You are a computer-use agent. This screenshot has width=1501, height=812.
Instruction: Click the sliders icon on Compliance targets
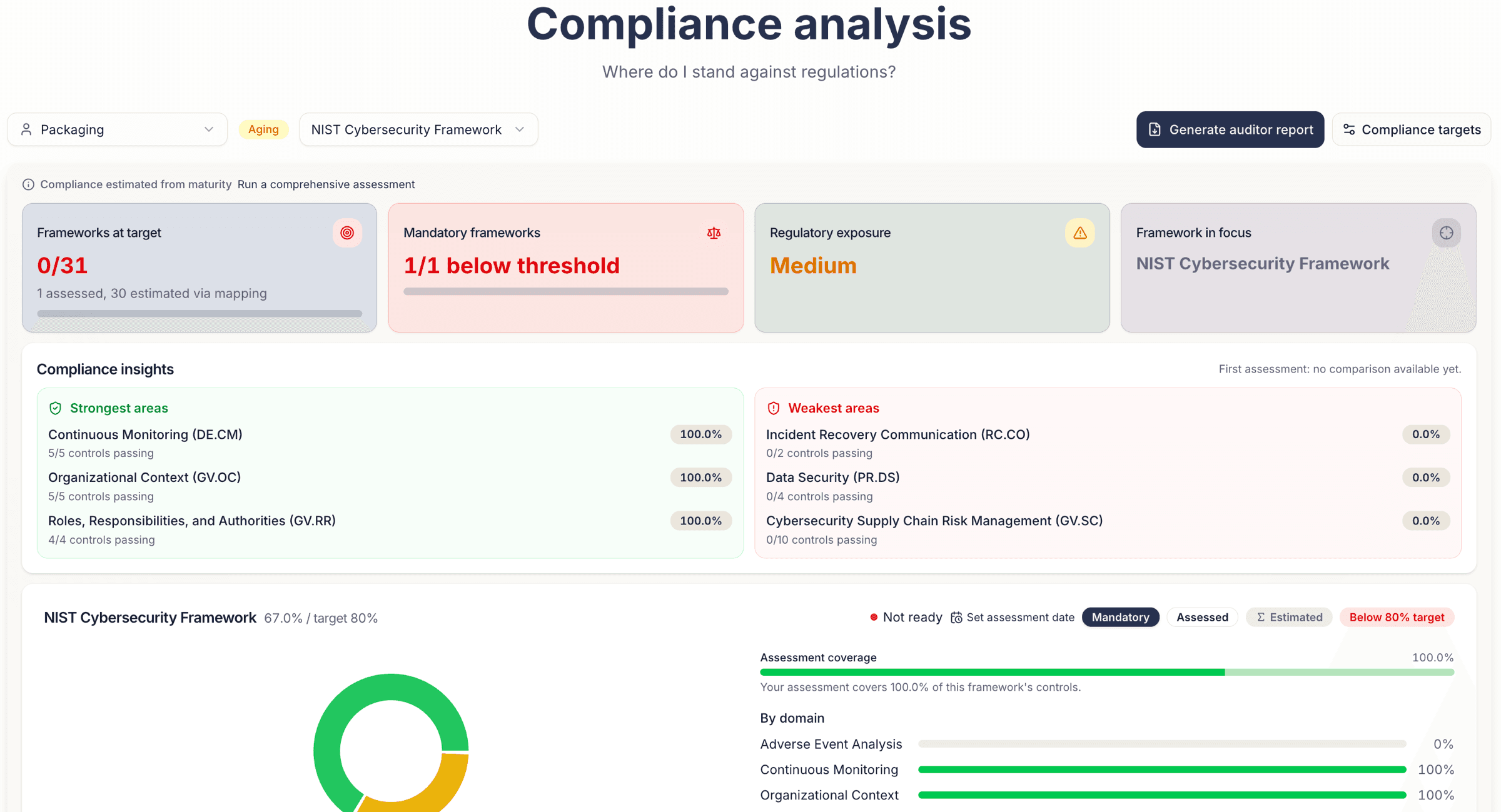coord(1349,129)
